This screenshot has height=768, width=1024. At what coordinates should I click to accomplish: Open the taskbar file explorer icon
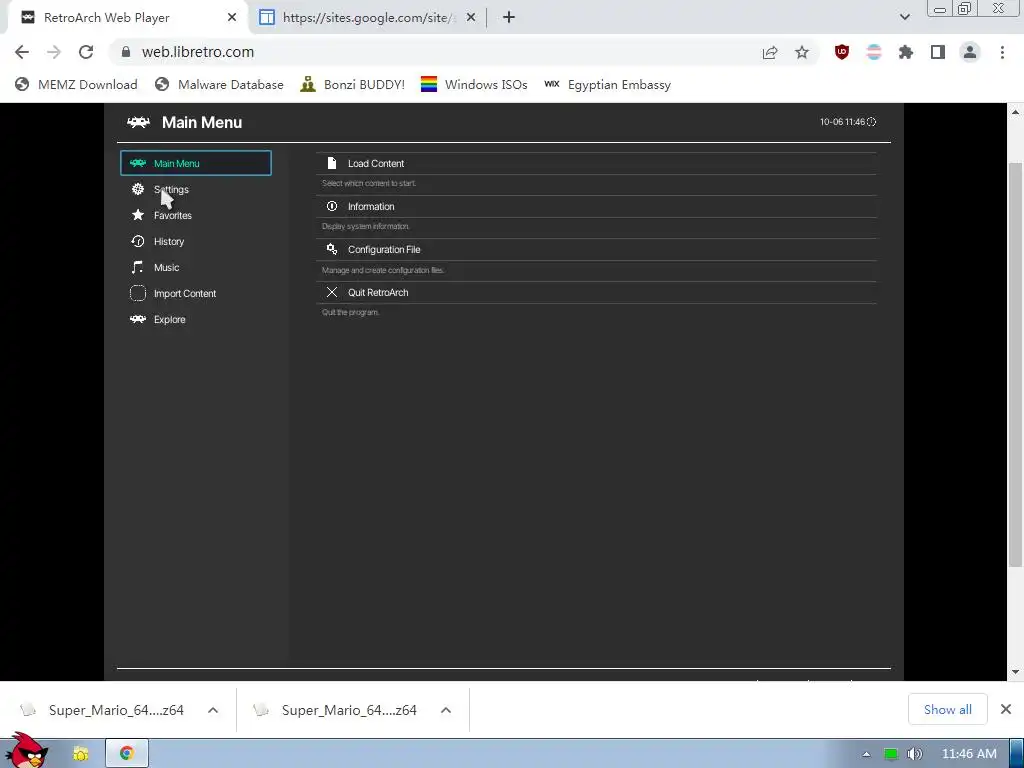(80, 754)
